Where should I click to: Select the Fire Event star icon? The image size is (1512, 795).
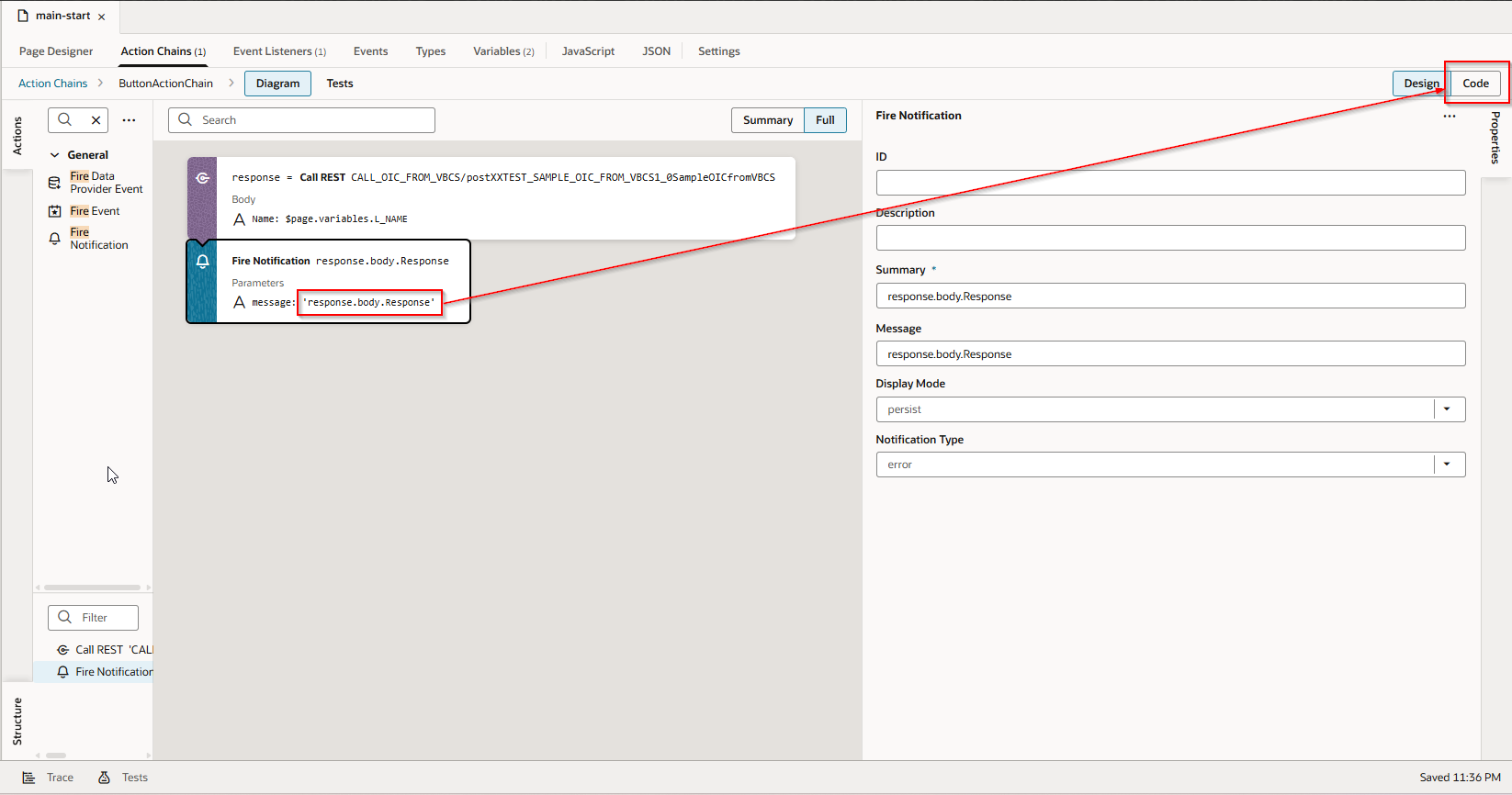tap(54, 211)
